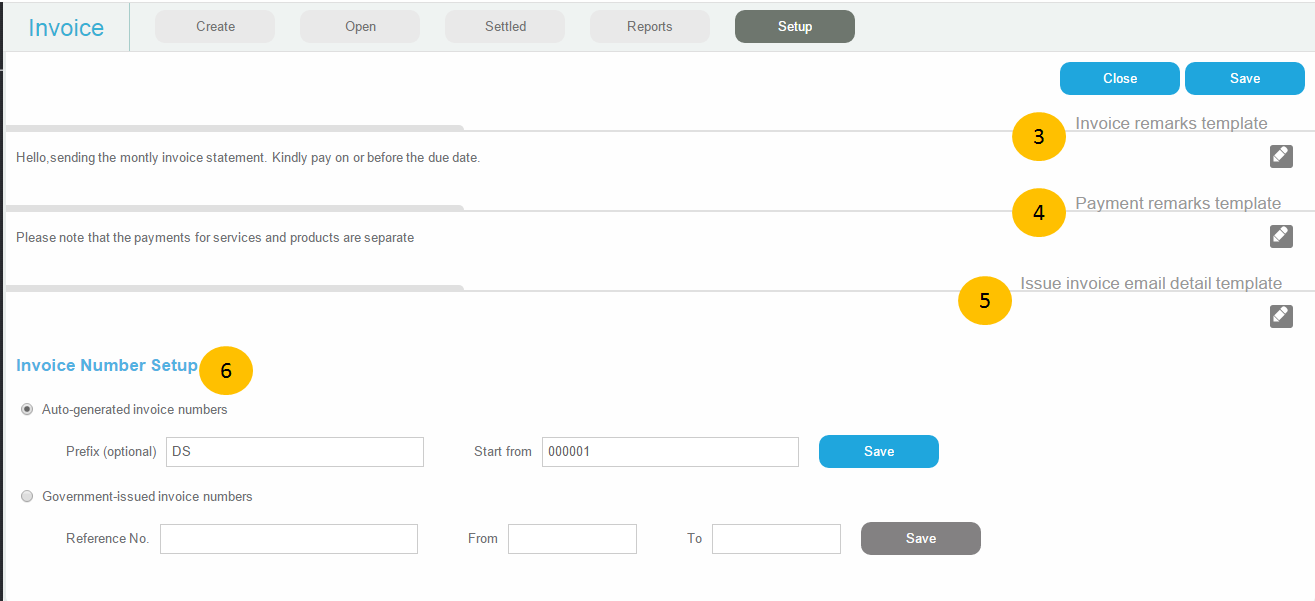Click the Invoice Number Setup heading
Screen dimensions: 1315x601
click(x=107, y=366)
